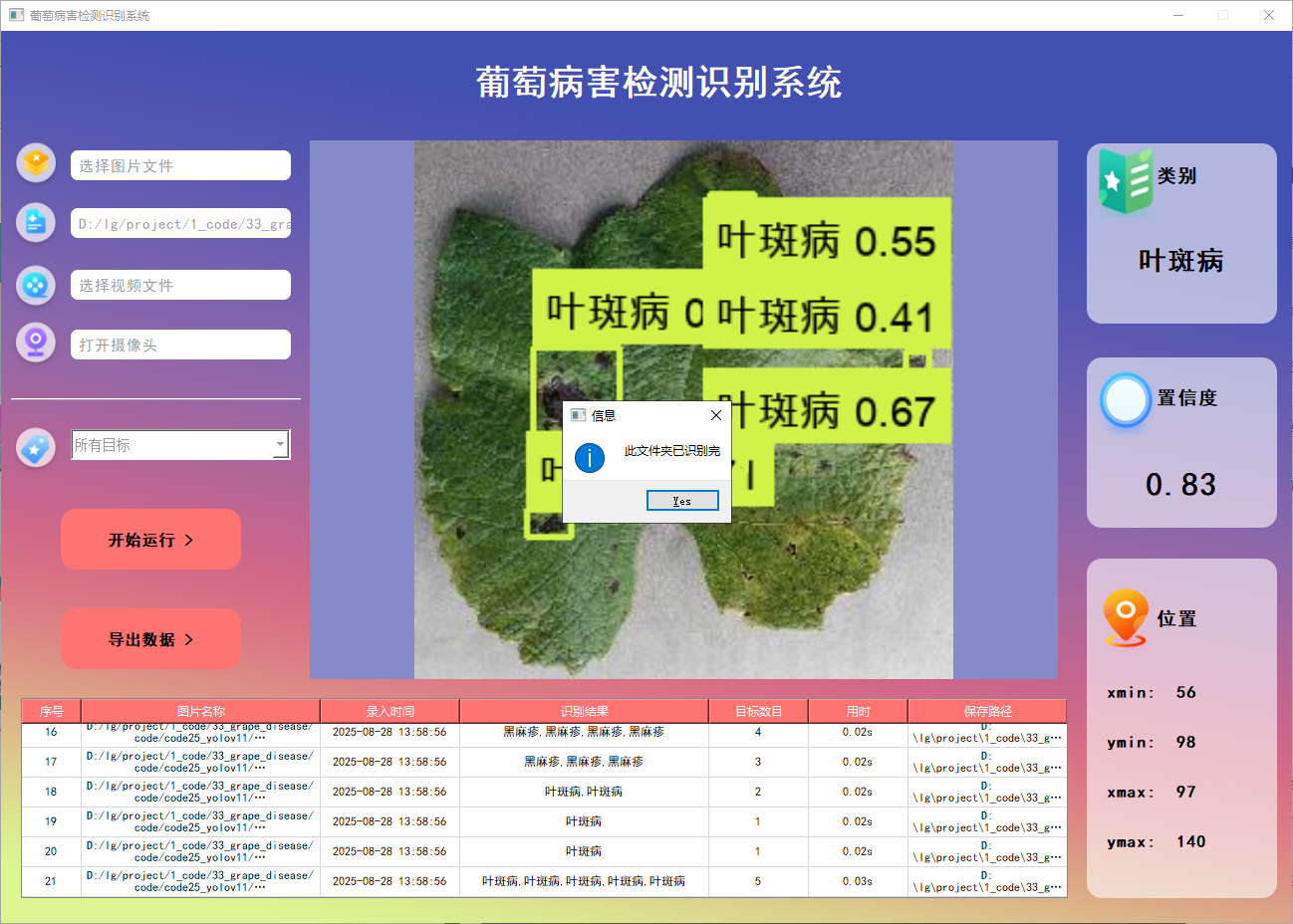The width and height of the screenshot is (1293, 924).
Task: Click the 位置 location pin icon
Action: click(x=1126, y=617)
